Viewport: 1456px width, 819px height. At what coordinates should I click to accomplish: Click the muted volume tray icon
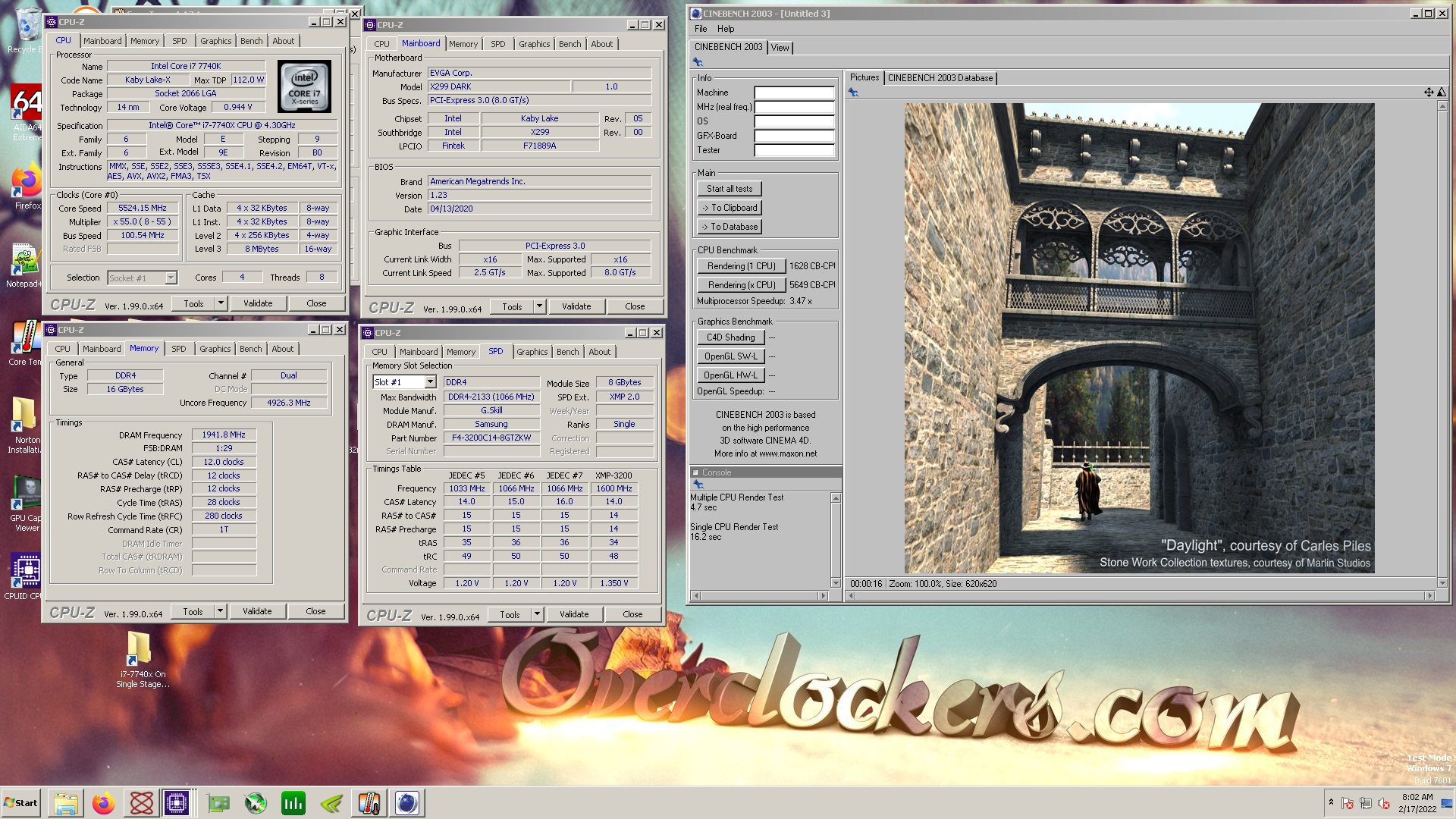tap(1384, 804)
